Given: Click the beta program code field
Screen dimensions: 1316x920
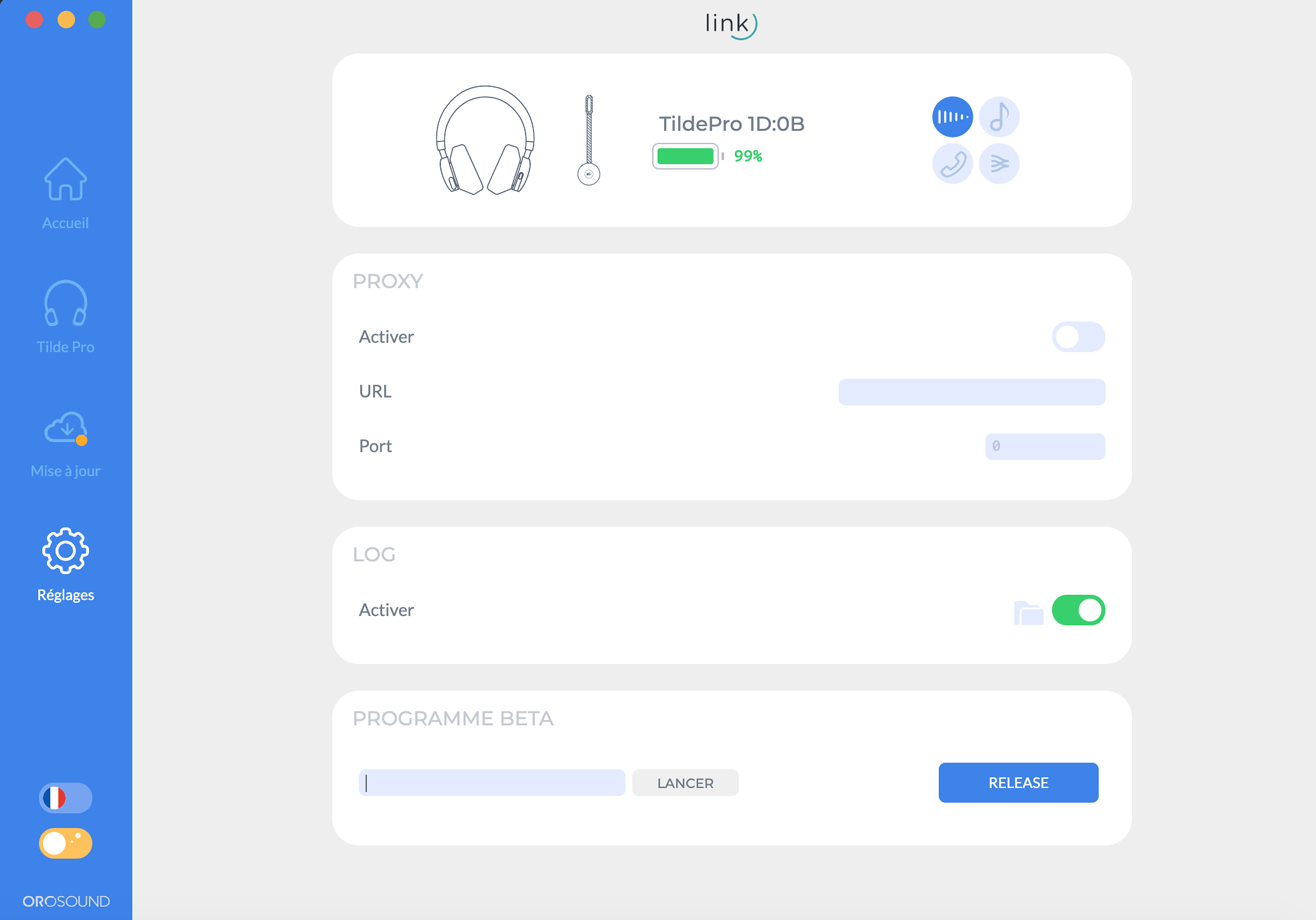Looking at the screenshot, I should pyautogui.click(x=492, y=783).
